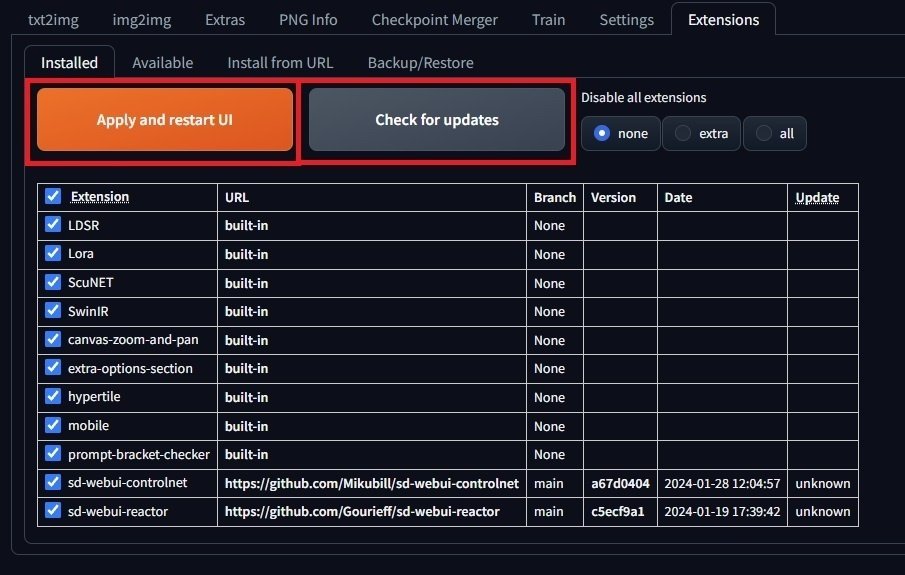Go to the Extras tab
This screenshot has width=905, height=575.
pos(225,20)
